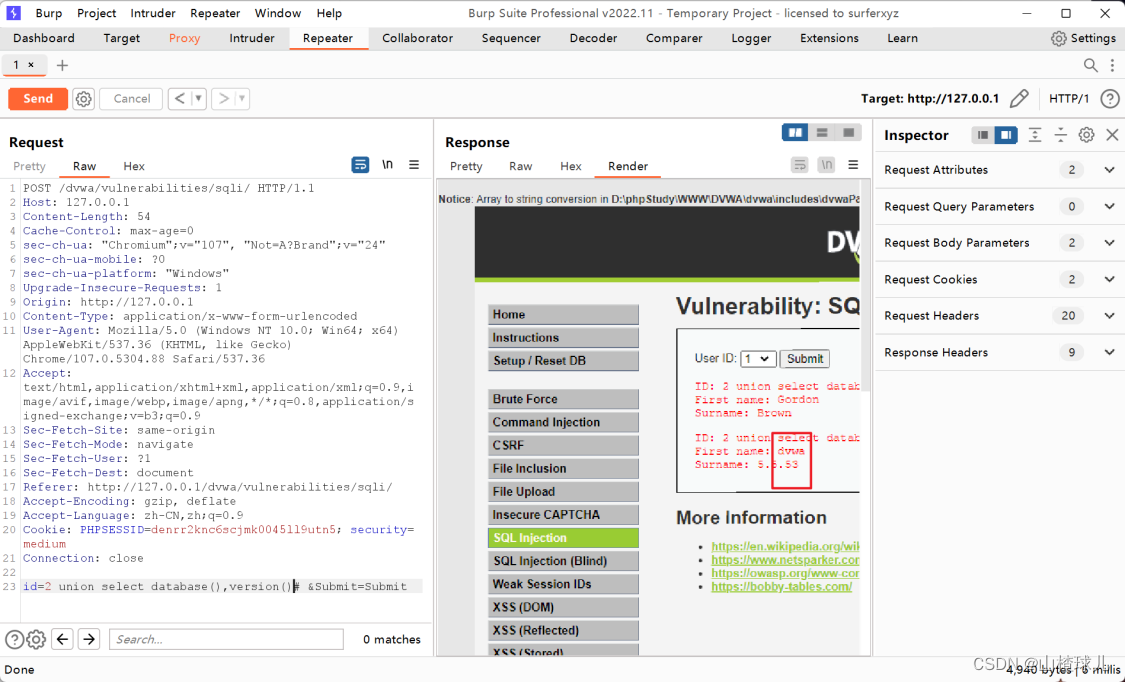Image resolution: width=1125 pixels, height=682 pixels.
Task: Select tabbed request/response layout
Action: pos(849,133)
